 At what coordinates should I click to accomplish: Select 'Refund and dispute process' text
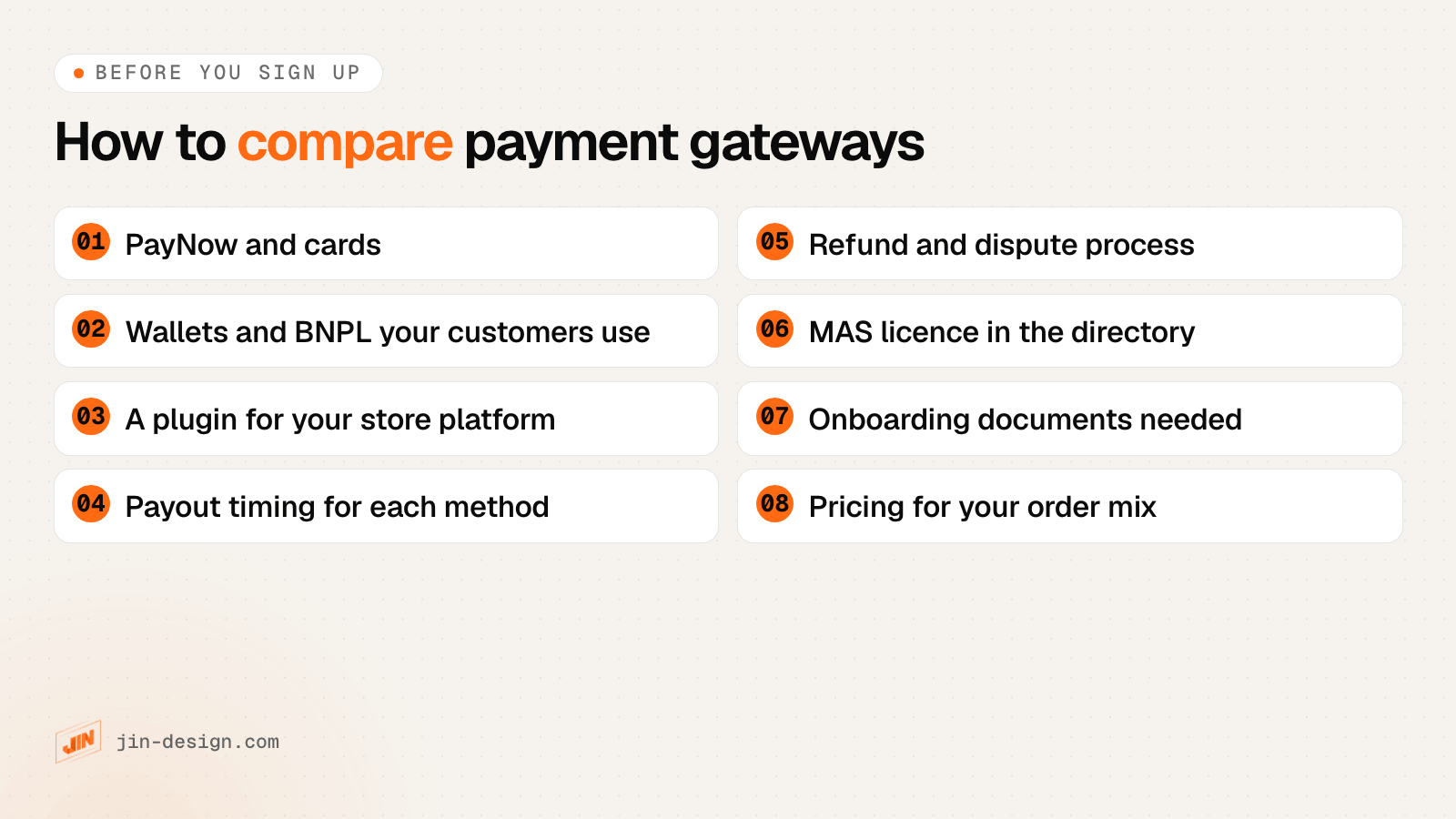(x=1001, y=245)
